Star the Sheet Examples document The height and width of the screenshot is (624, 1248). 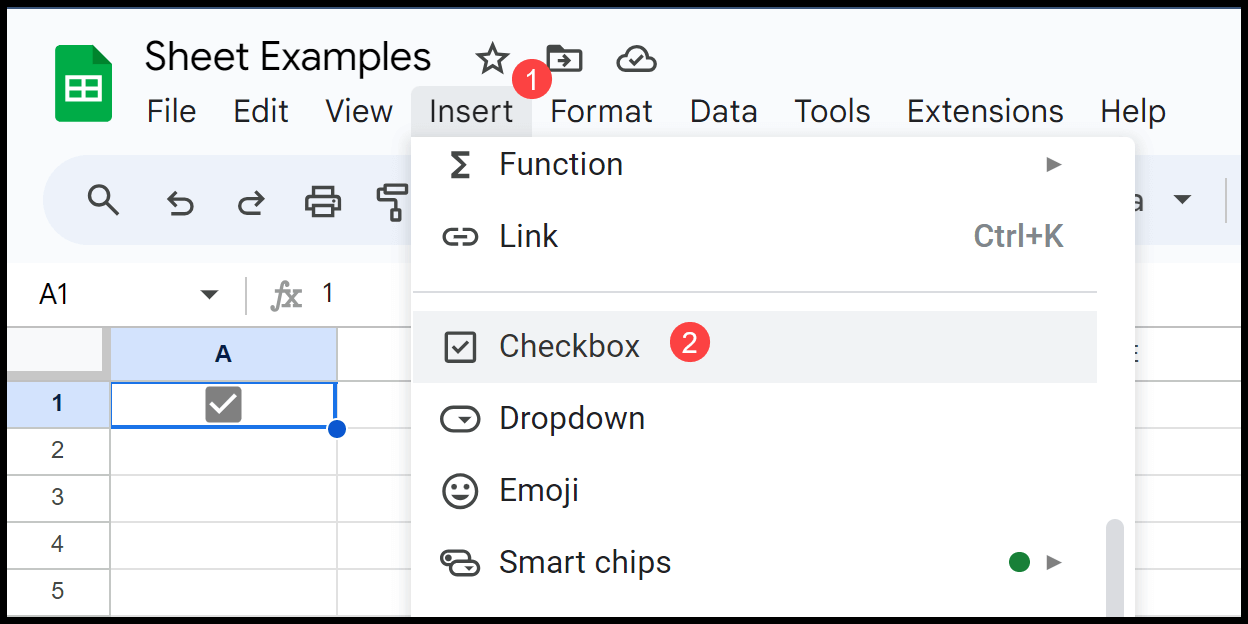click(491, 59)
